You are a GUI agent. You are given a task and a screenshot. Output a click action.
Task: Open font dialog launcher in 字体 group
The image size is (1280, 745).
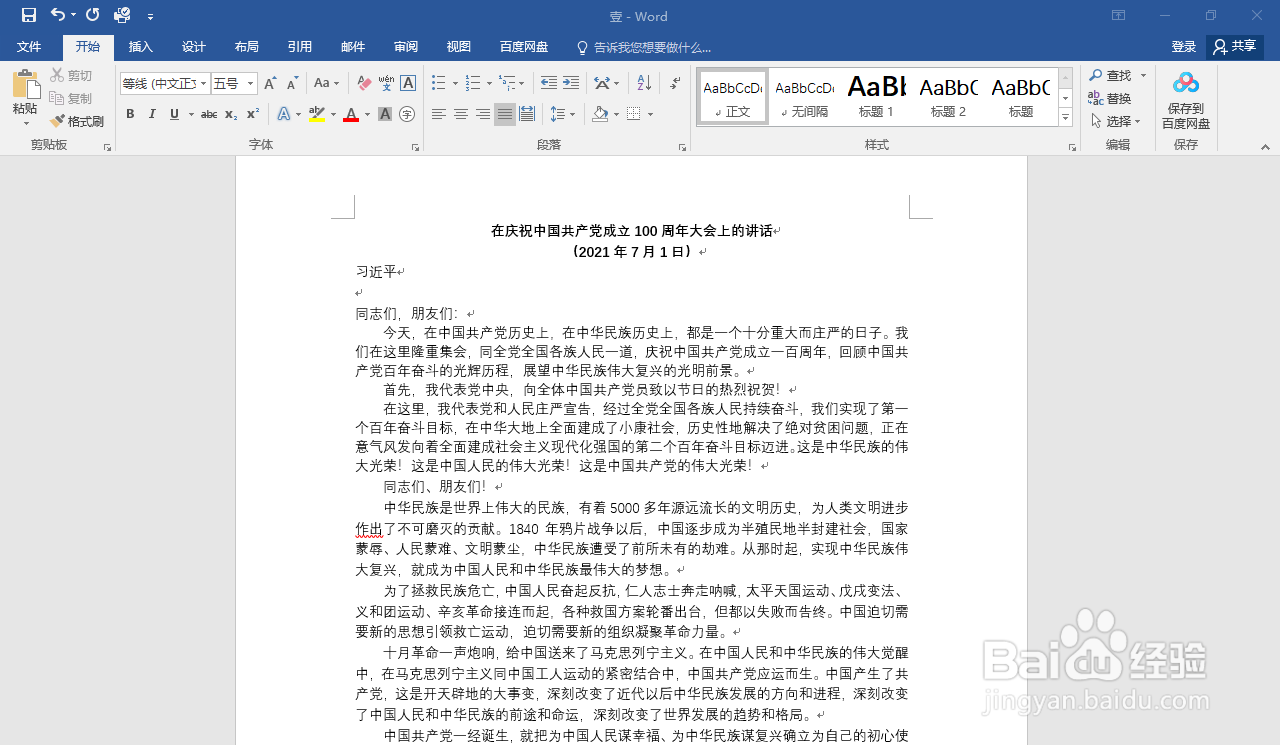point(415,147)
